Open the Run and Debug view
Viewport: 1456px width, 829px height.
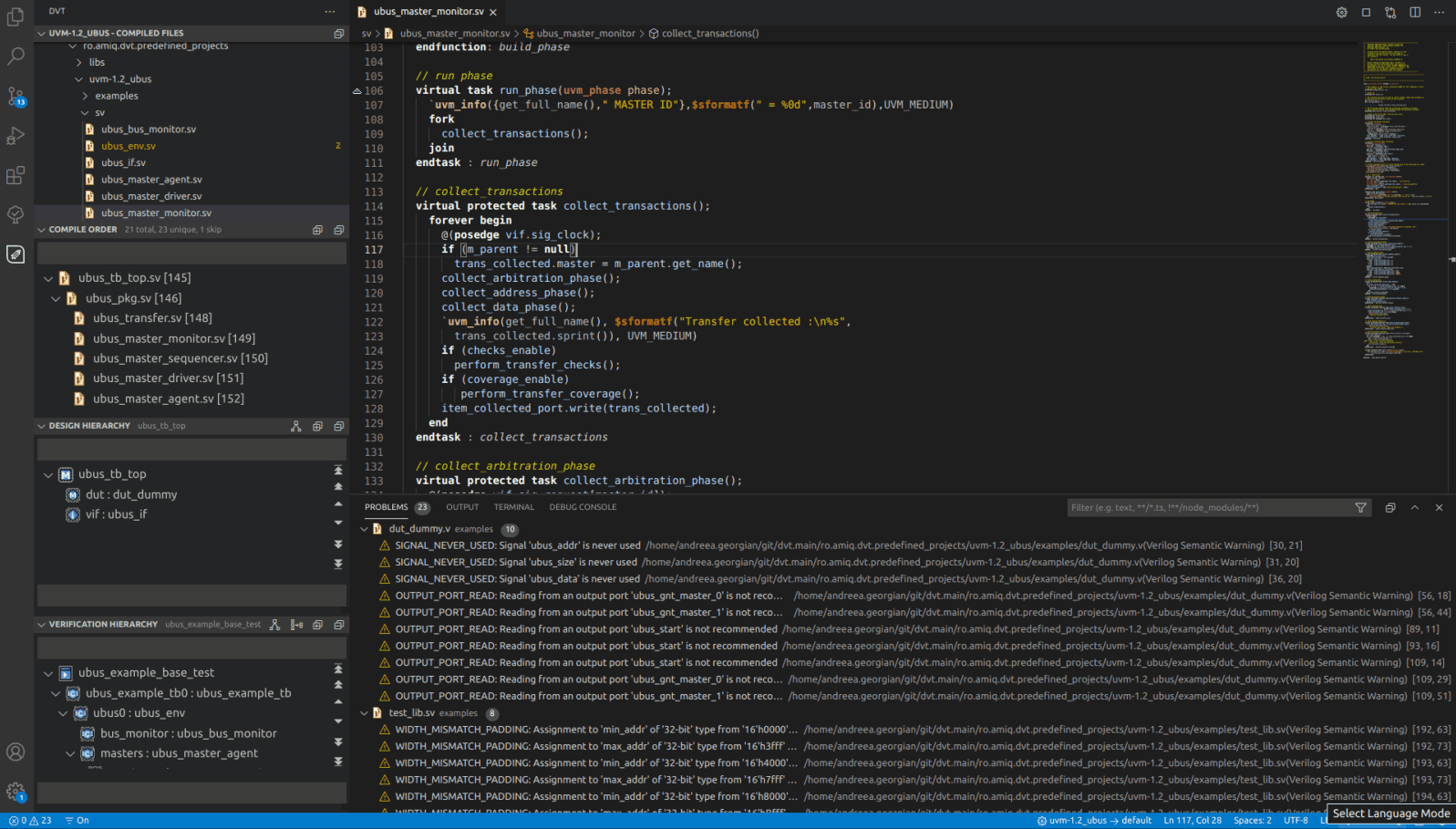pyautogui.click(x=15, y=136)
